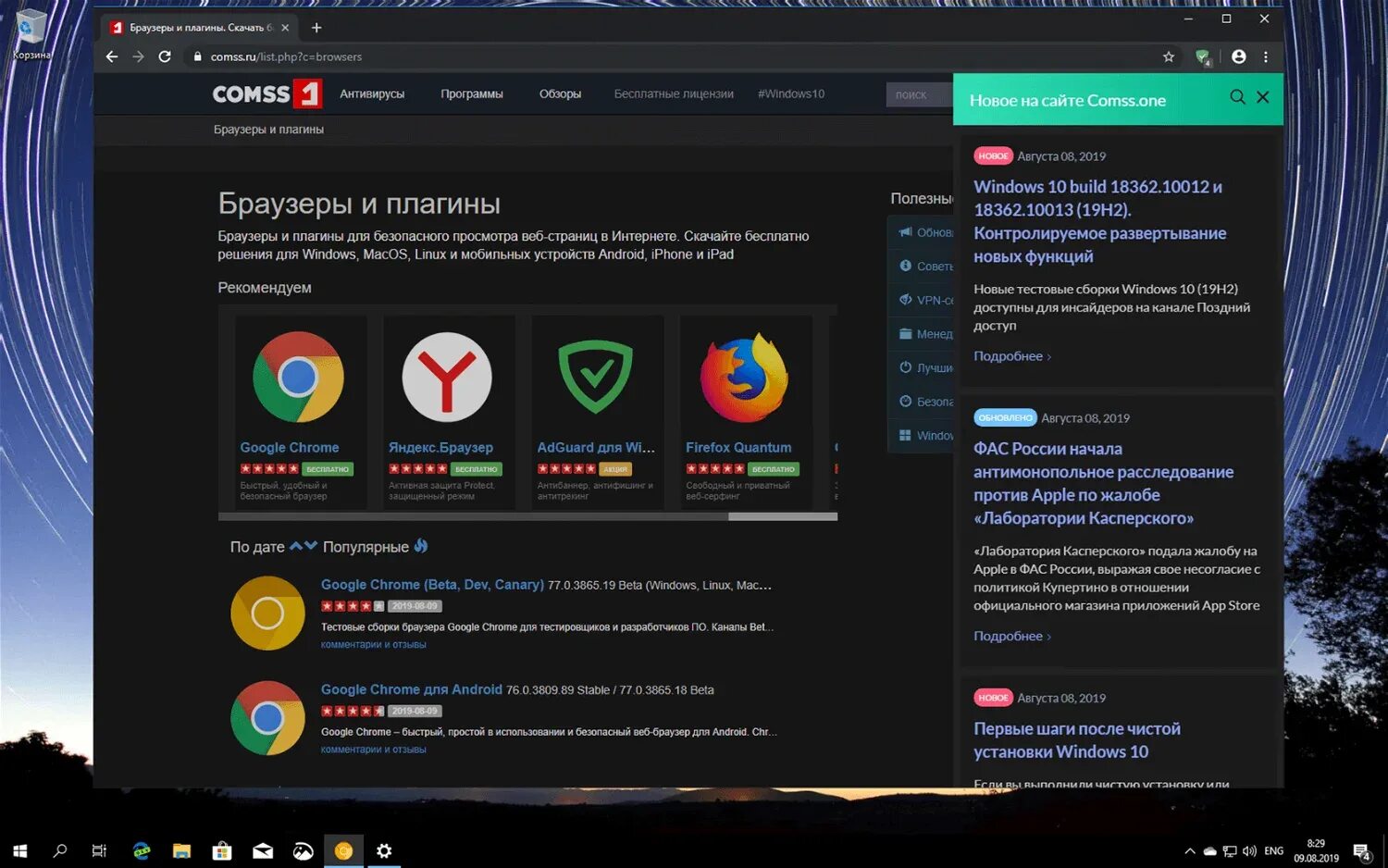
Task: Open the #Windows10 menu item
Action: pyautogui.click(x=791, y=94)
